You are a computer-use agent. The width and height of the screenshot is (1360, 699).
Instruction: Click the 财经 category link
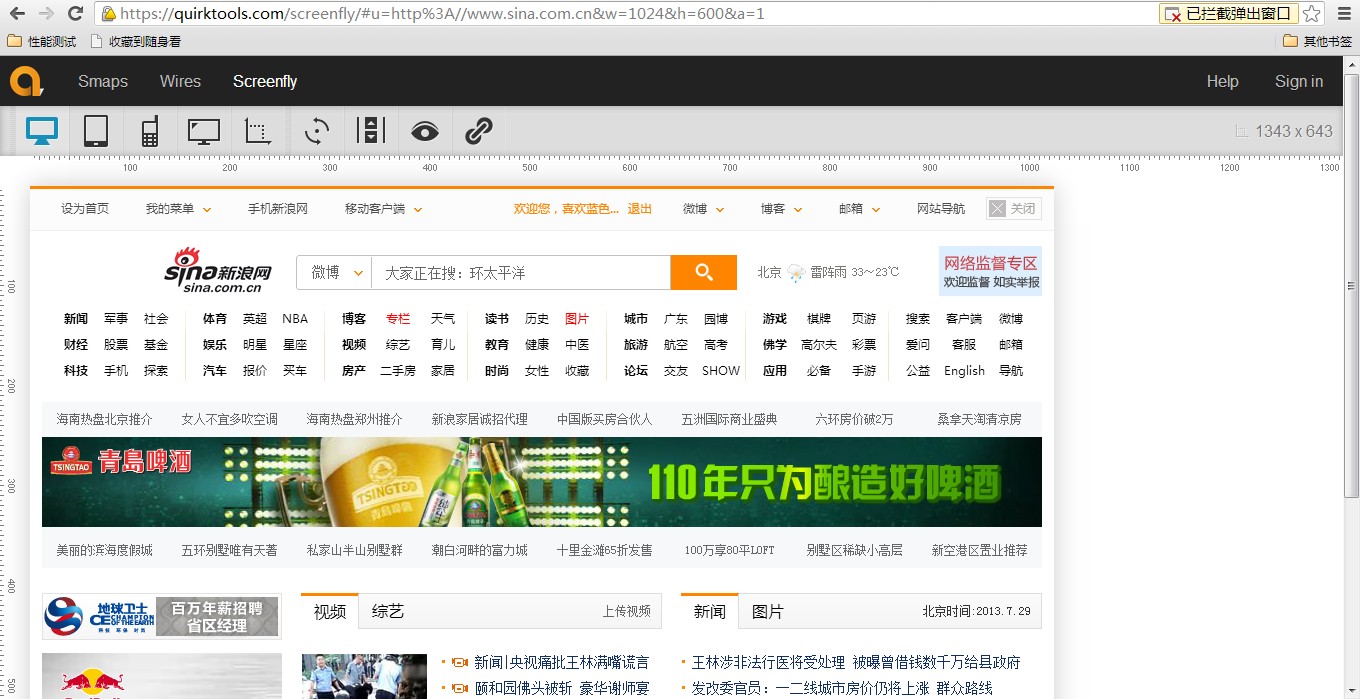point(76,345)
